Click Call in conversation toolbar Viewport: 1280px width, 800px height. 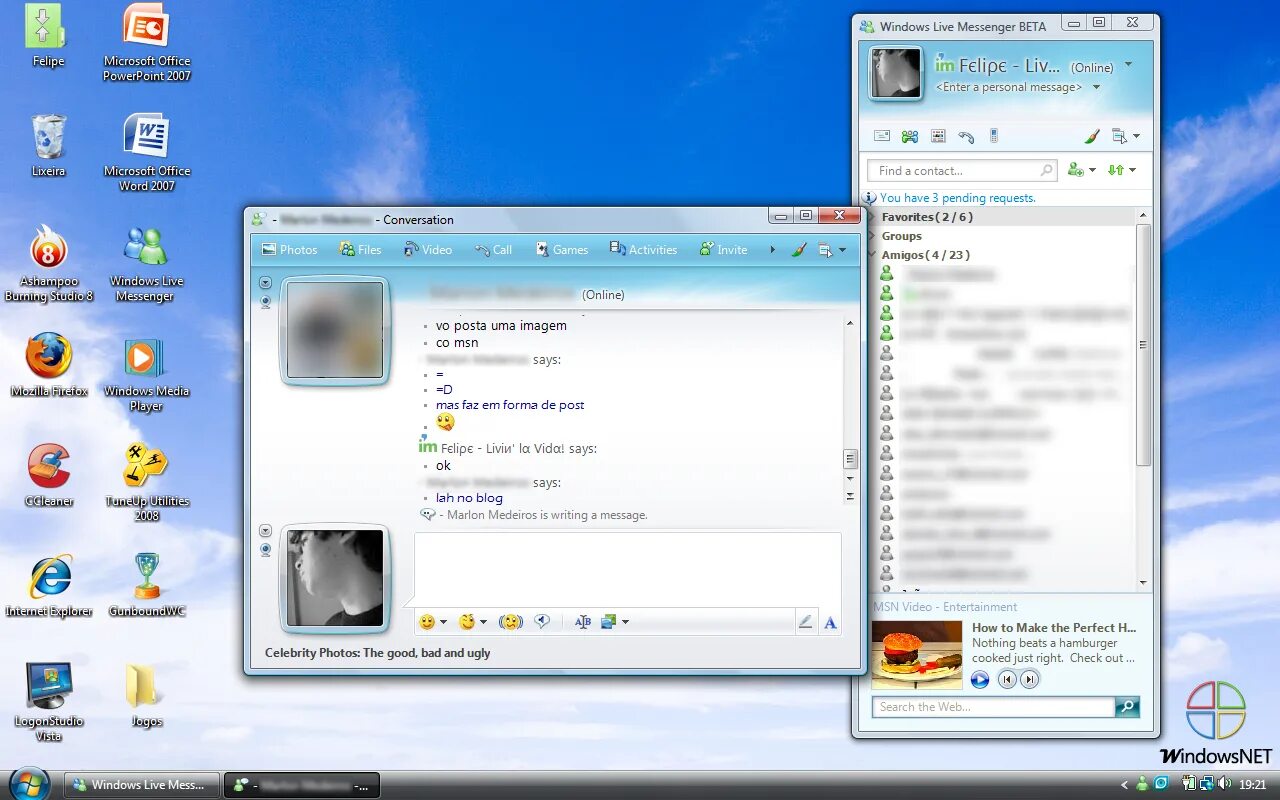pyautogui.click(x=494, y=250)
